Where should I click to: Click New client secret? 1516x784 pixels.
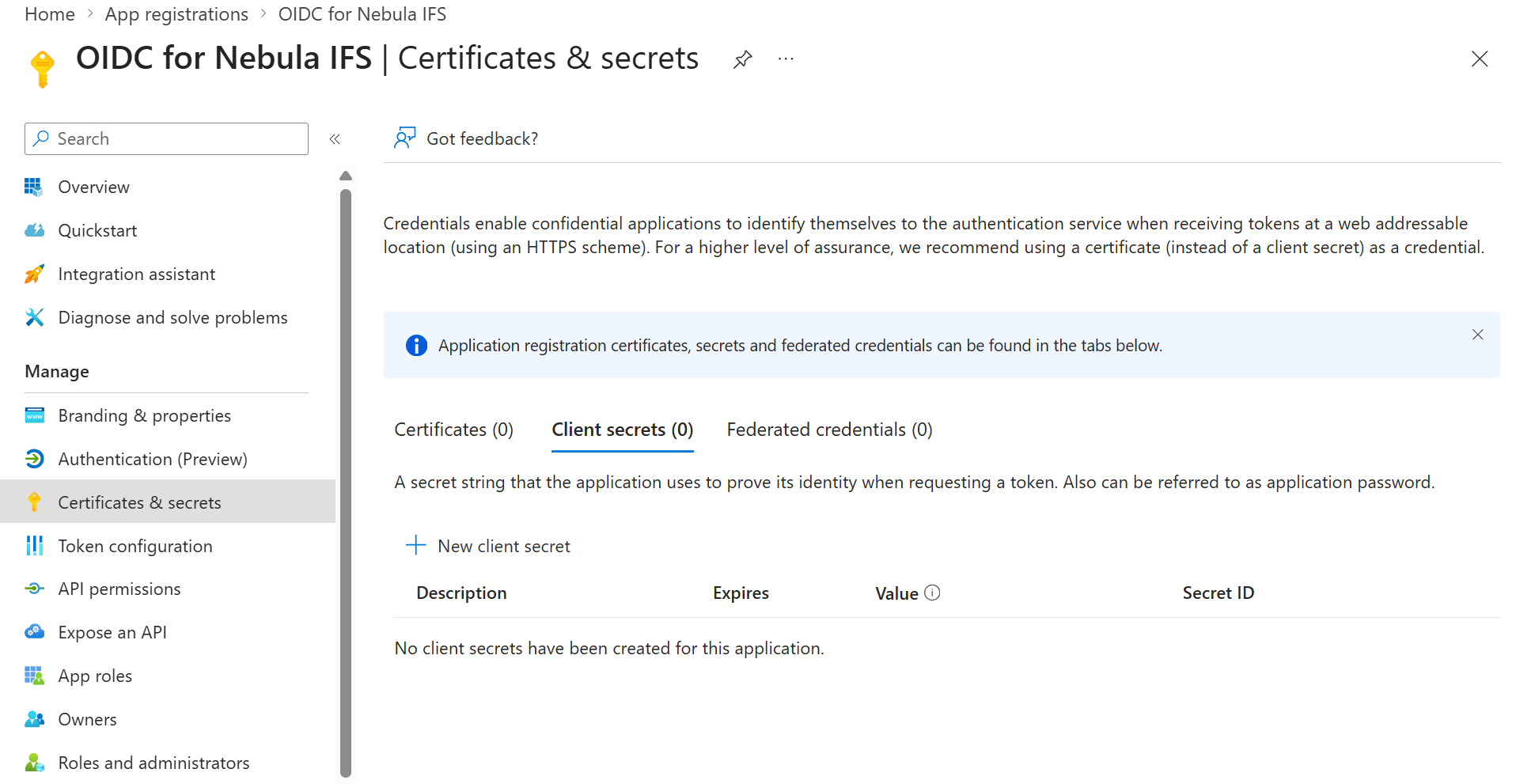pyautogui.click(x=487, y=546)
